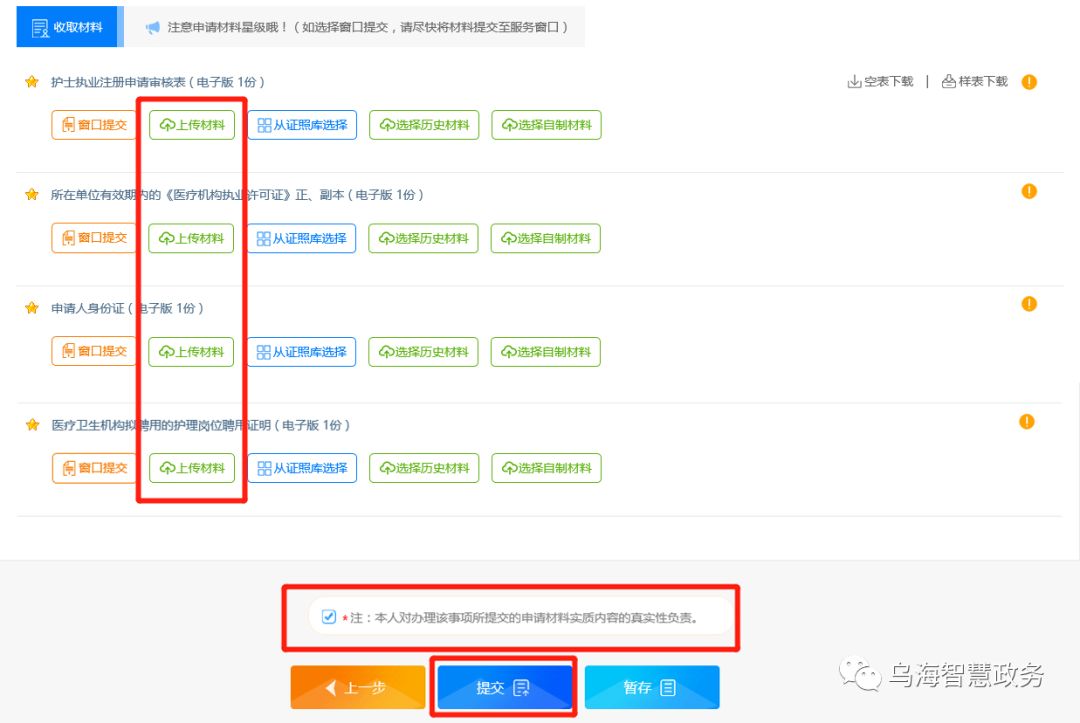Toggle 窗口提交 for 申请人身份证

point(93,351)
